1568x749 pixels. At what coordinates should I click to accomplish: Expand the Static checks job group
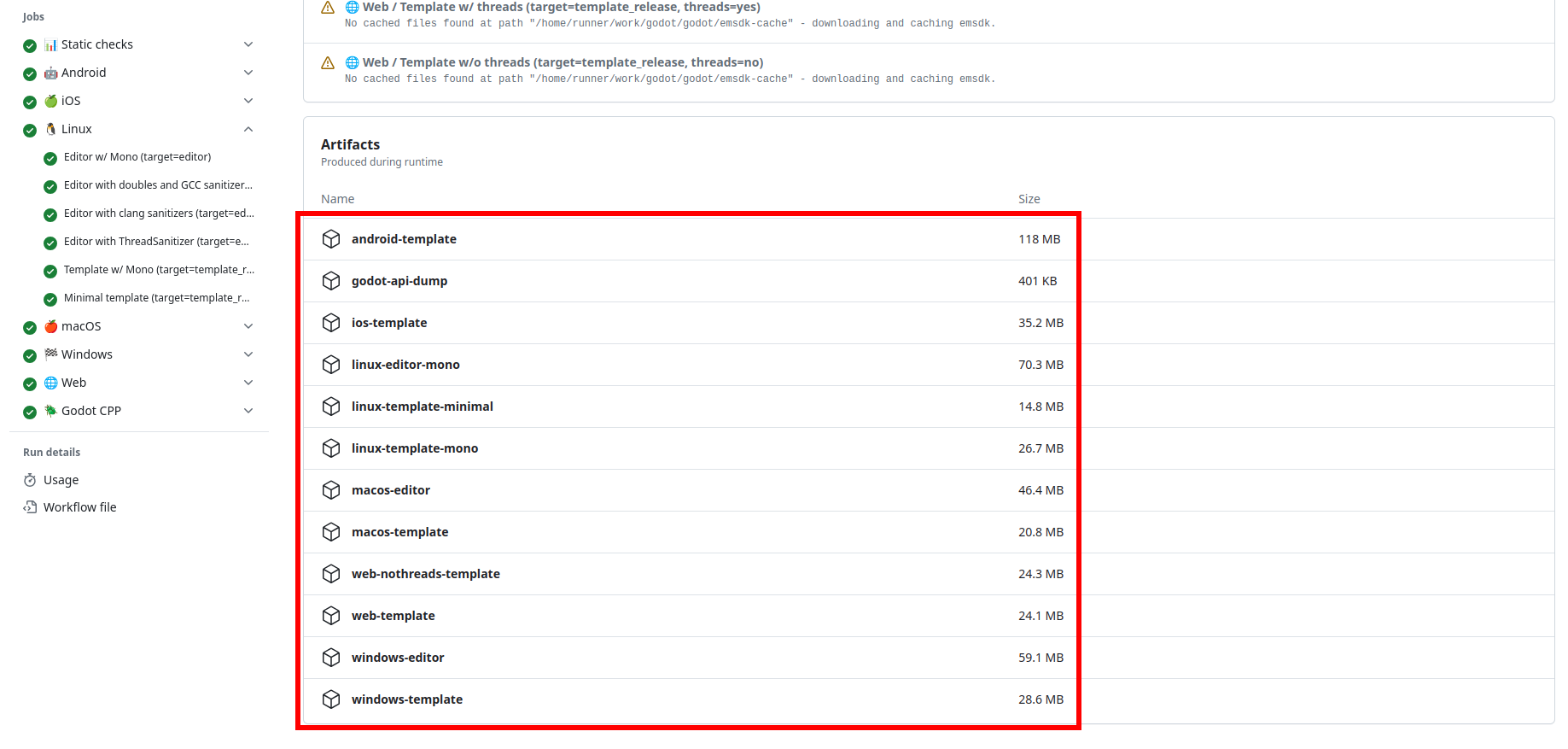[248, 44]
